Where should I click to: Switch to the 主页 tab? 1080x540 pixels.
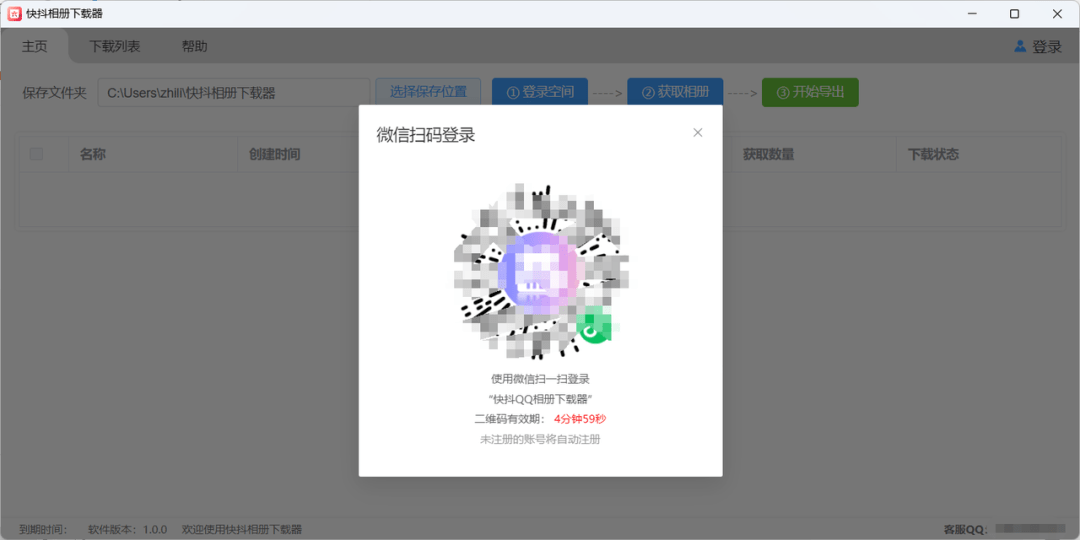click(34, 46)
